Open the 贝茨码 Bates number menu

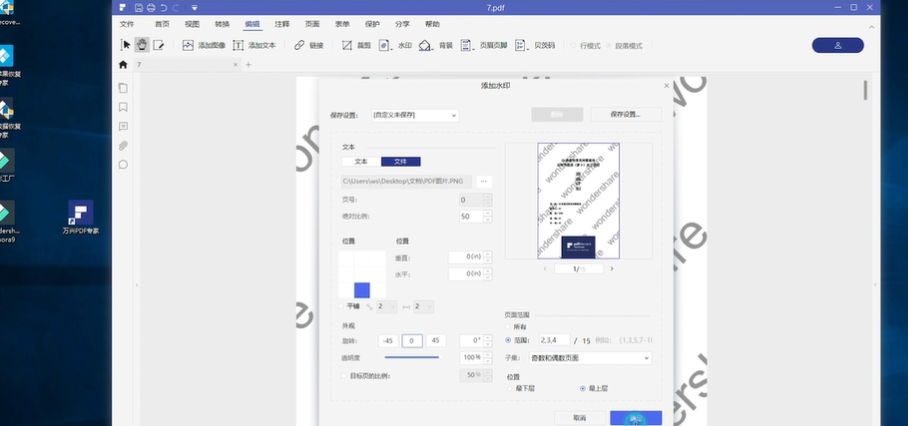click(535, 45)
